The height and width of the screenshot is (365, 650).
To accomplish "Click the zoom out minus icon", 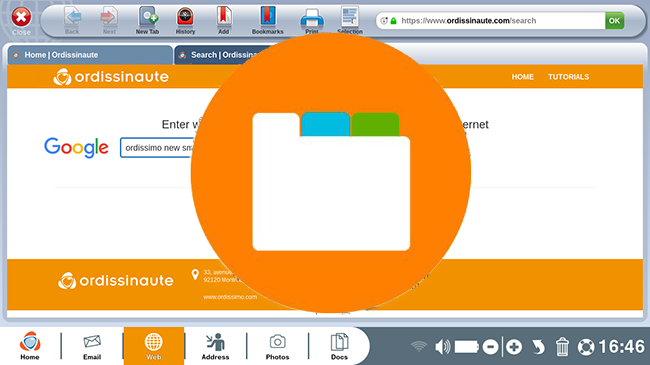I will click(490, 347).
